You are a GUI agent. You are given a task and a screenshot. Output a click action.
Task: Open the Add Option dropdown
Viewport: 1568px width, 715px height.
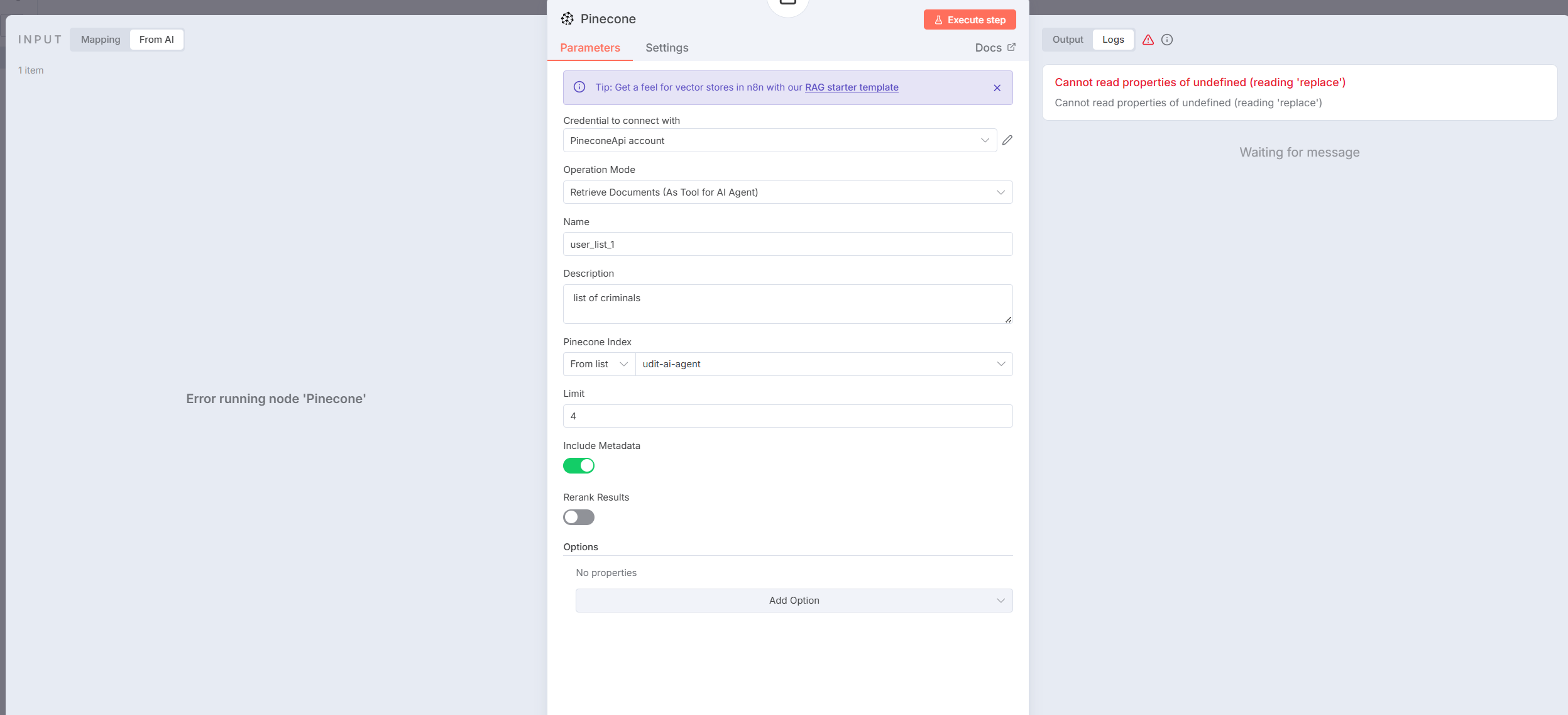click(793, 601)
